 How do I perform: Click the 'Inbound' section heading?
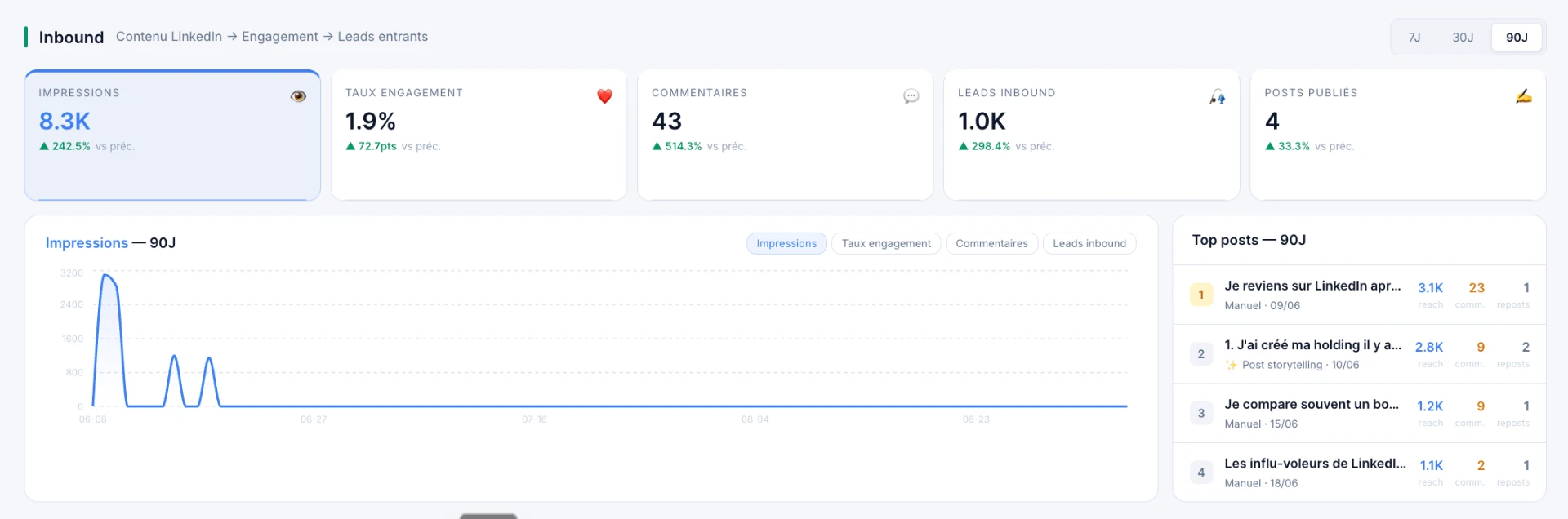(x=71, y=38)
